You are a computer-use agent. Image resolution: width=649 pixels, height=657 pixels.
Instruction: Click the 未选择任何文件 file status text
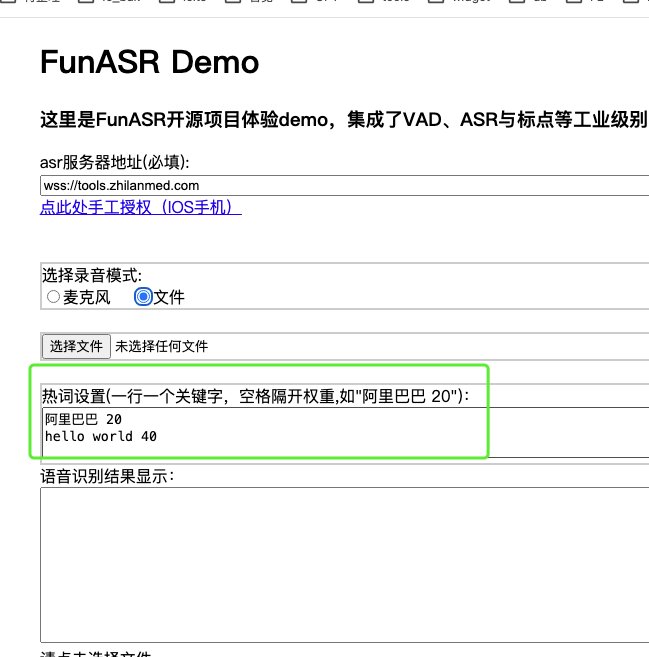(162, 347)
